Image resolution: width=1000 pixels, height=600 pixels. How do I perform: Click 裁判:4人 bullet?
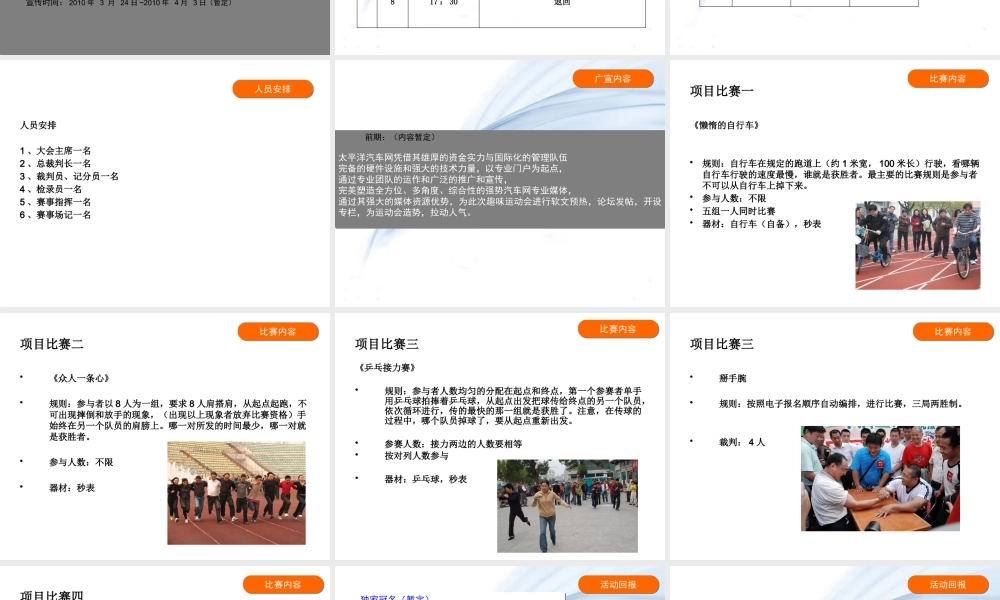coord(742,442)
